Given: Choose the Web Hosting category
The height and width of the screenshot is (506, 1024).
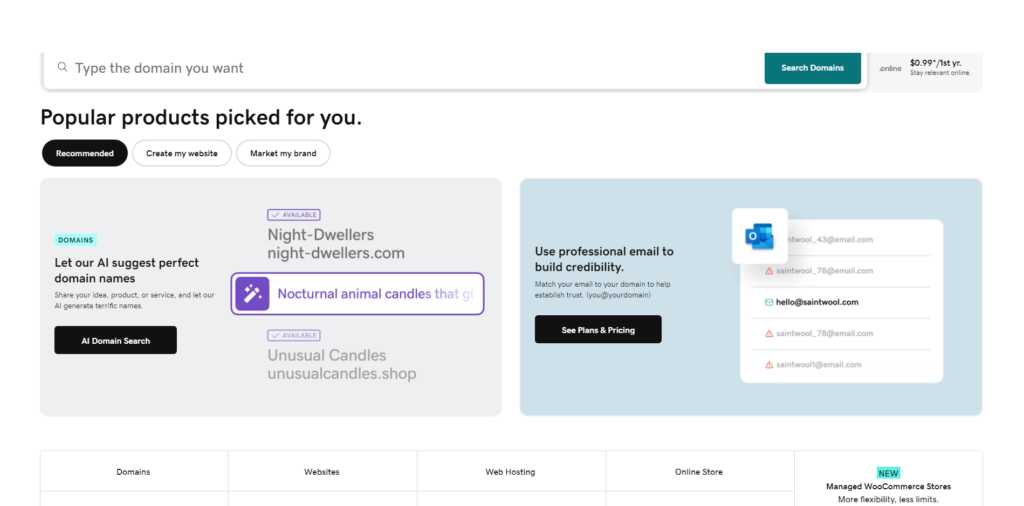Looking at the screenshot, I should (x=510, y=472).
